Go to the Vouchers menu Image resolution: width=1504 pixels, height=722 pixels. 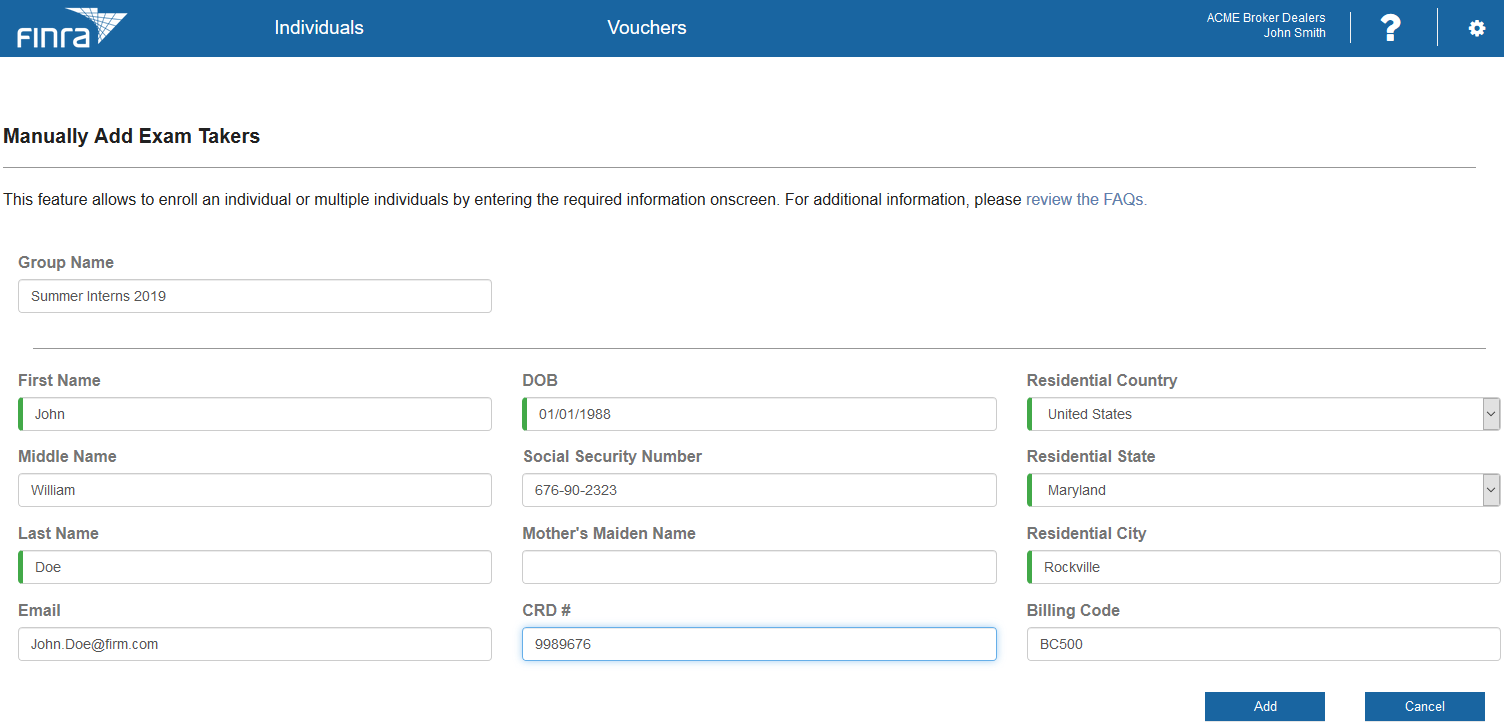pos(646,28)
